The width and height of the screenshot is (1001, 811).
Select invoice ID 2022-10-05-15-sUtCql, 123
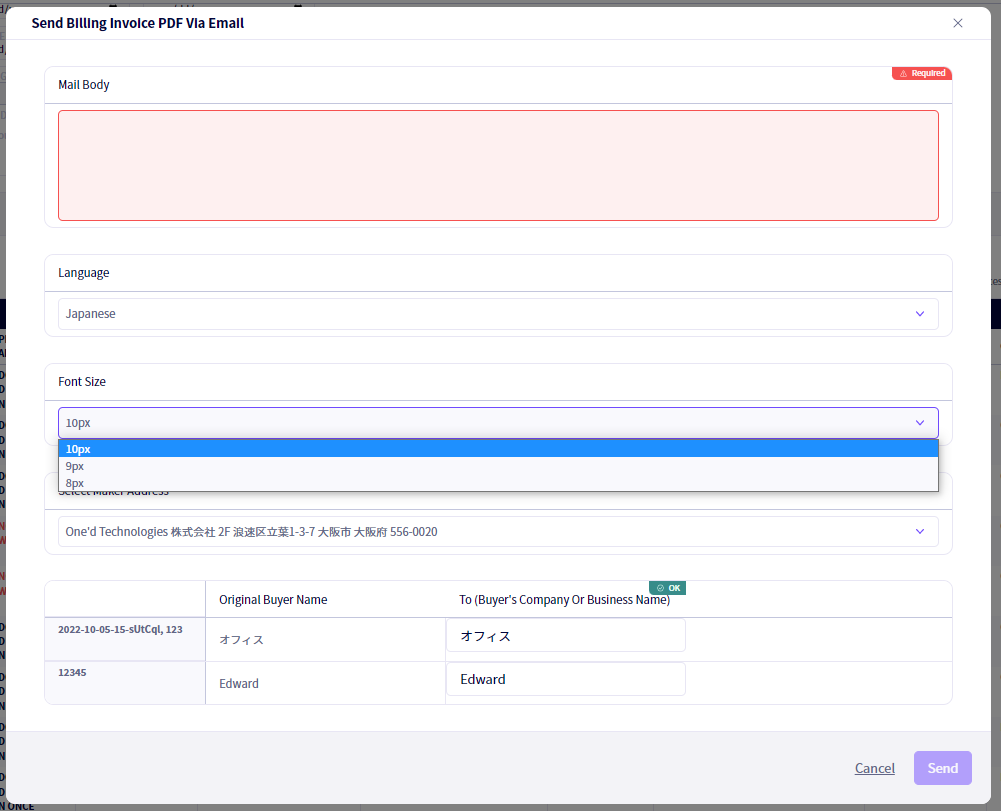point(120,630)
